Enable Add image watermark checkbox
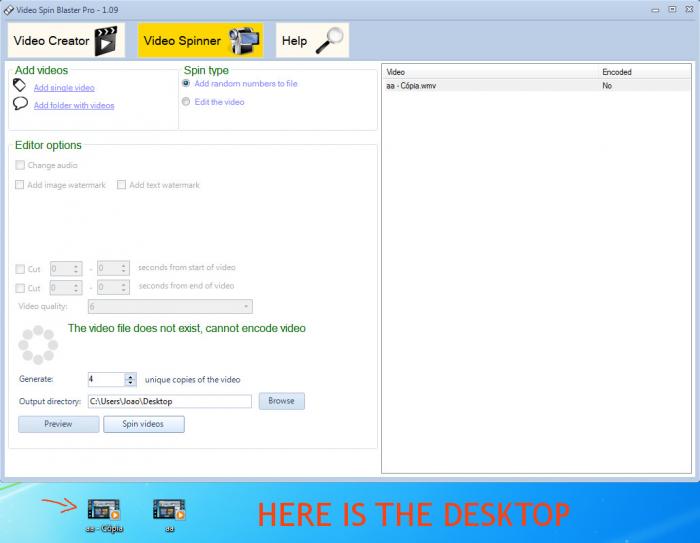 pyautogui.click(x=20, y=185)
